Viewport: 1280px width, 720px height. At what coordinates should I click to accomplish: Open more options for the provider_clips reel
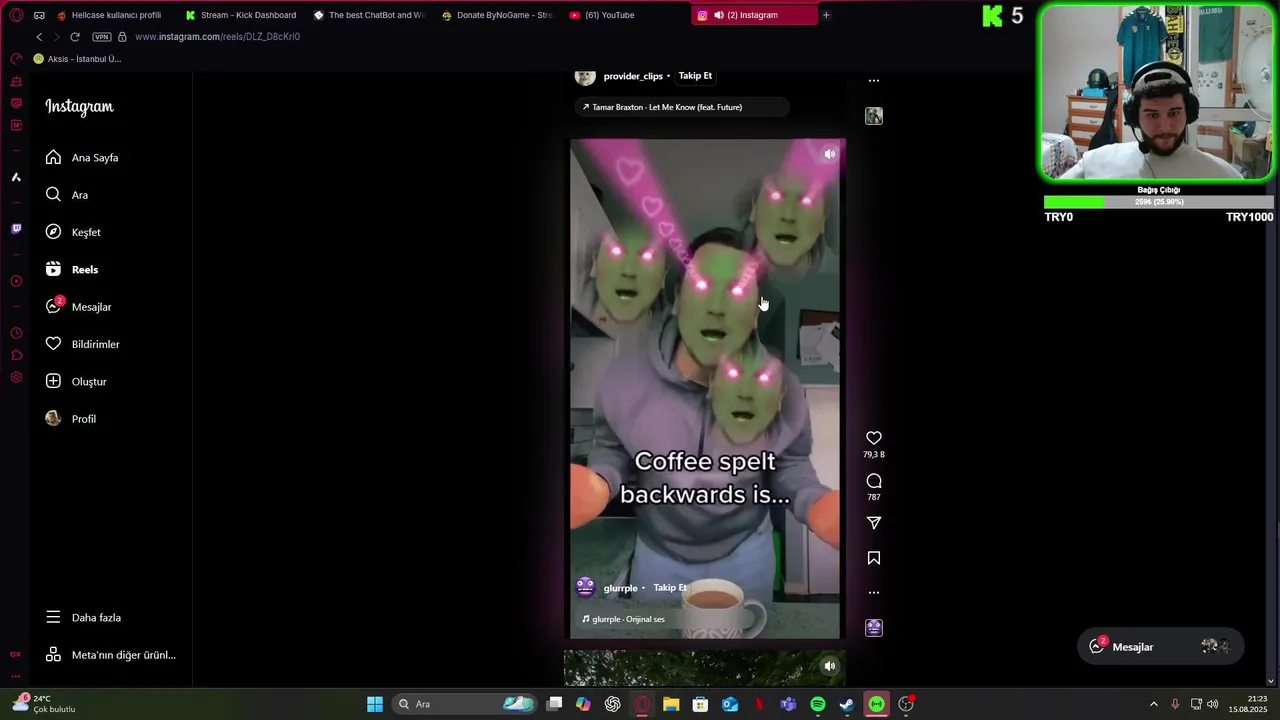tap(874, 80)
